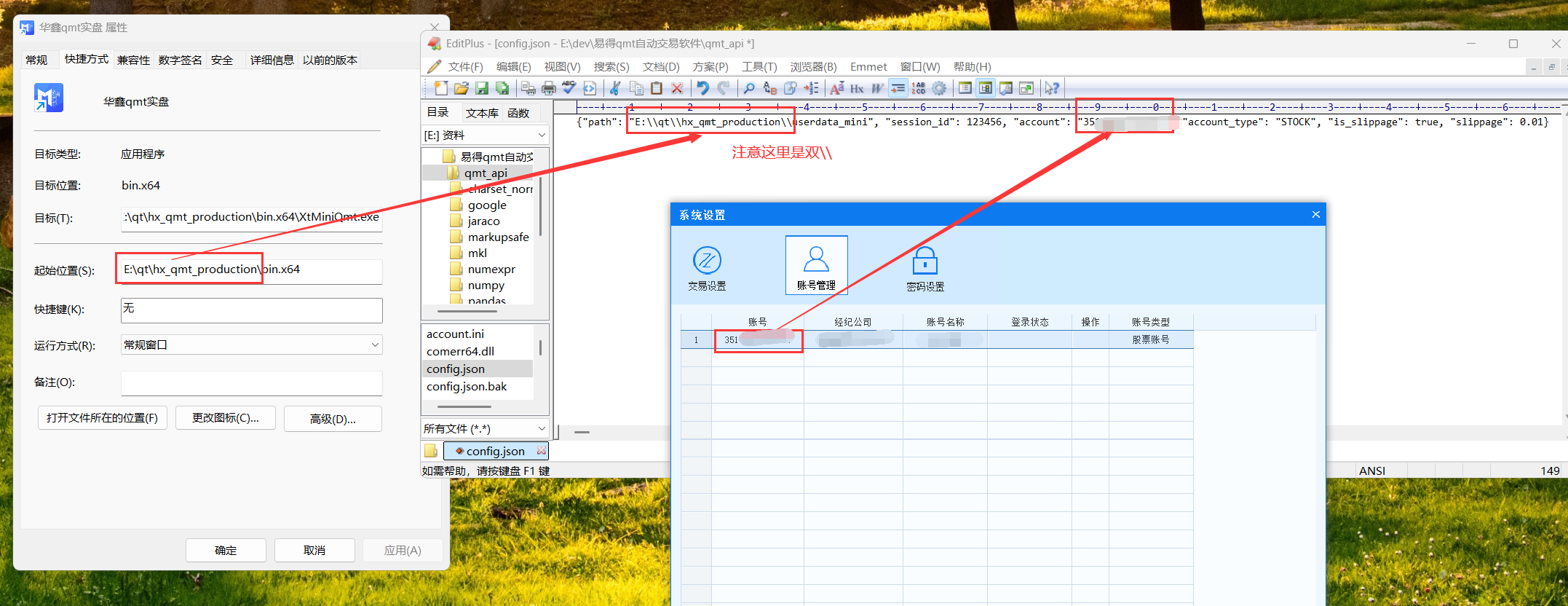
Task: Click the 快捷键(K) input field
Action: (x=251, y=310)
